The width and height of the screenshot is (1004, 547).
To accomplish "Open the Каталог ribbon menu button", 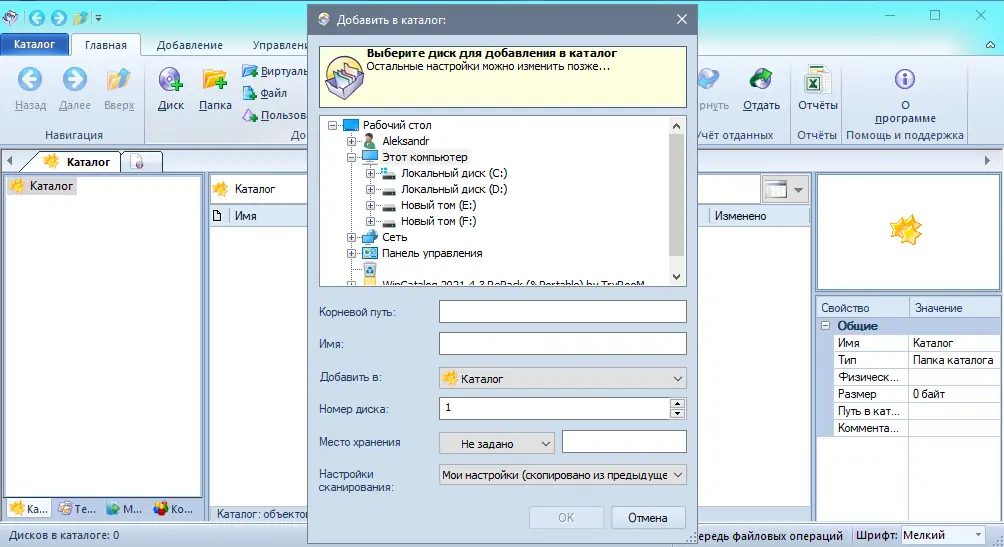I will 35,44.
